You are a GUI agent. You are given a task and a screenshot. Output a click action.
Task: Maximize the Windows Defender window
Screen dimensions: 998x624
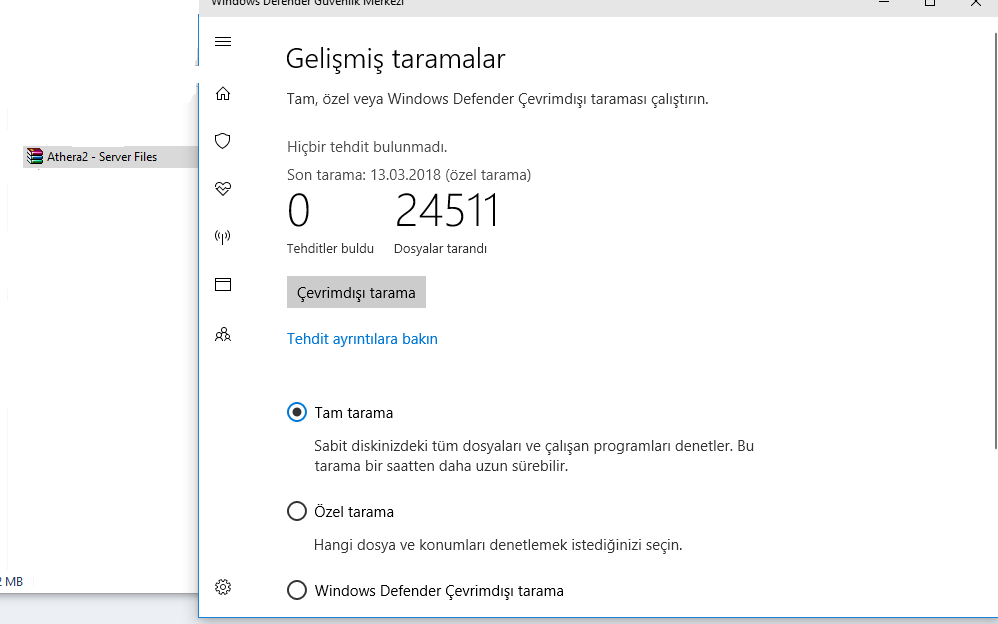(929, 3)
